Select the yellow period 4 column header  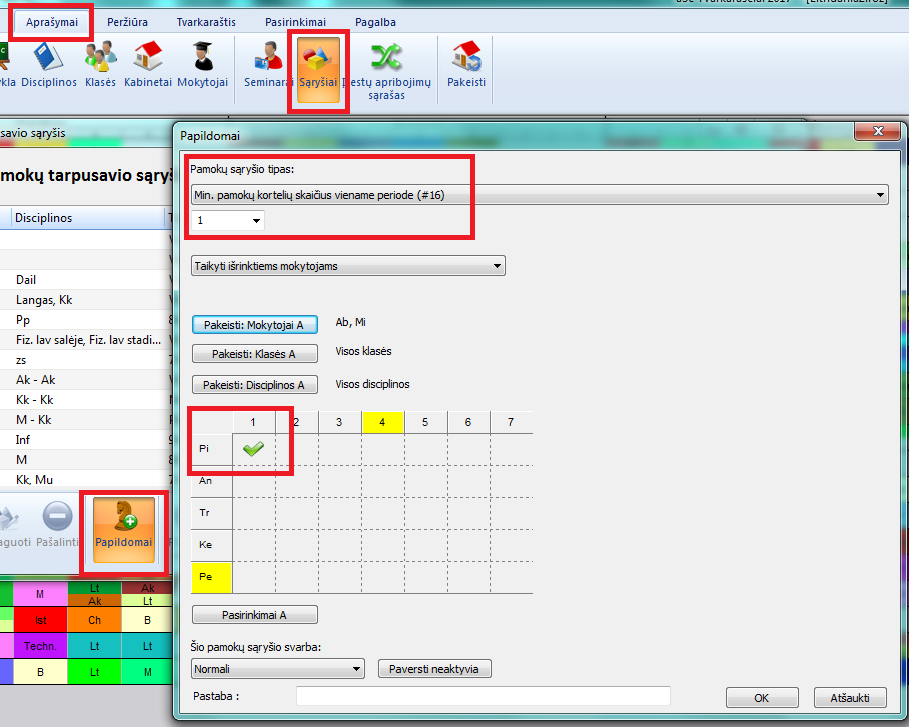point(383,422)
